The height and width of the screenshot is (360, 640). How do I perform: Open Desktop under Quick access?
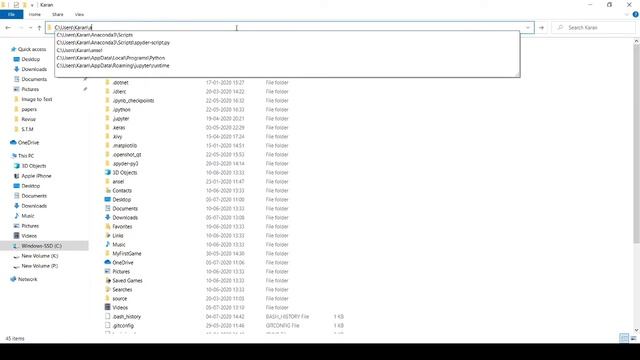(x=31, y=59)
